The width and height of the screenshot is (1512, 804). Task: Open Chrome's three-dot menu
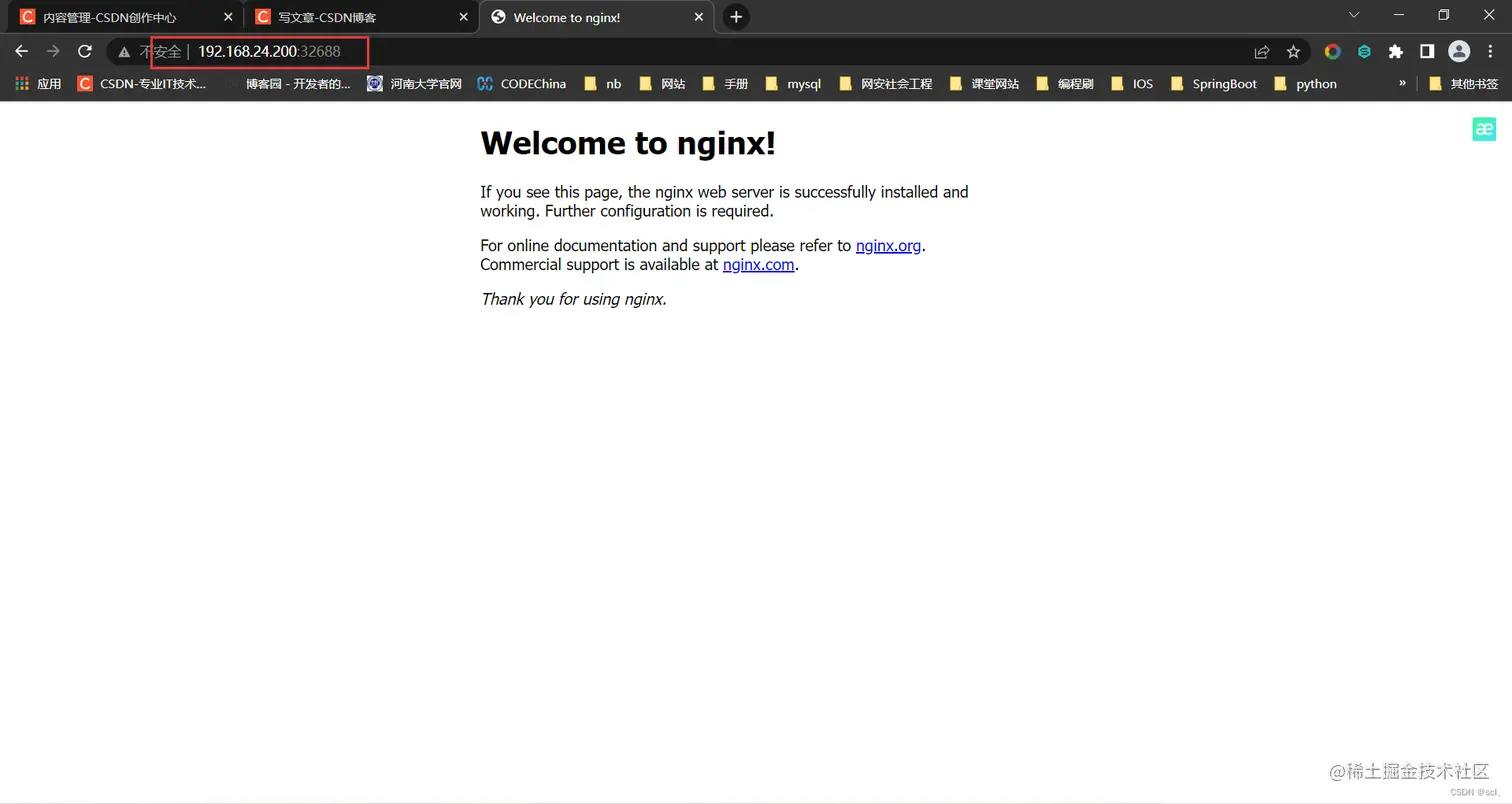pyautogui.click(x=1491, y=51)
